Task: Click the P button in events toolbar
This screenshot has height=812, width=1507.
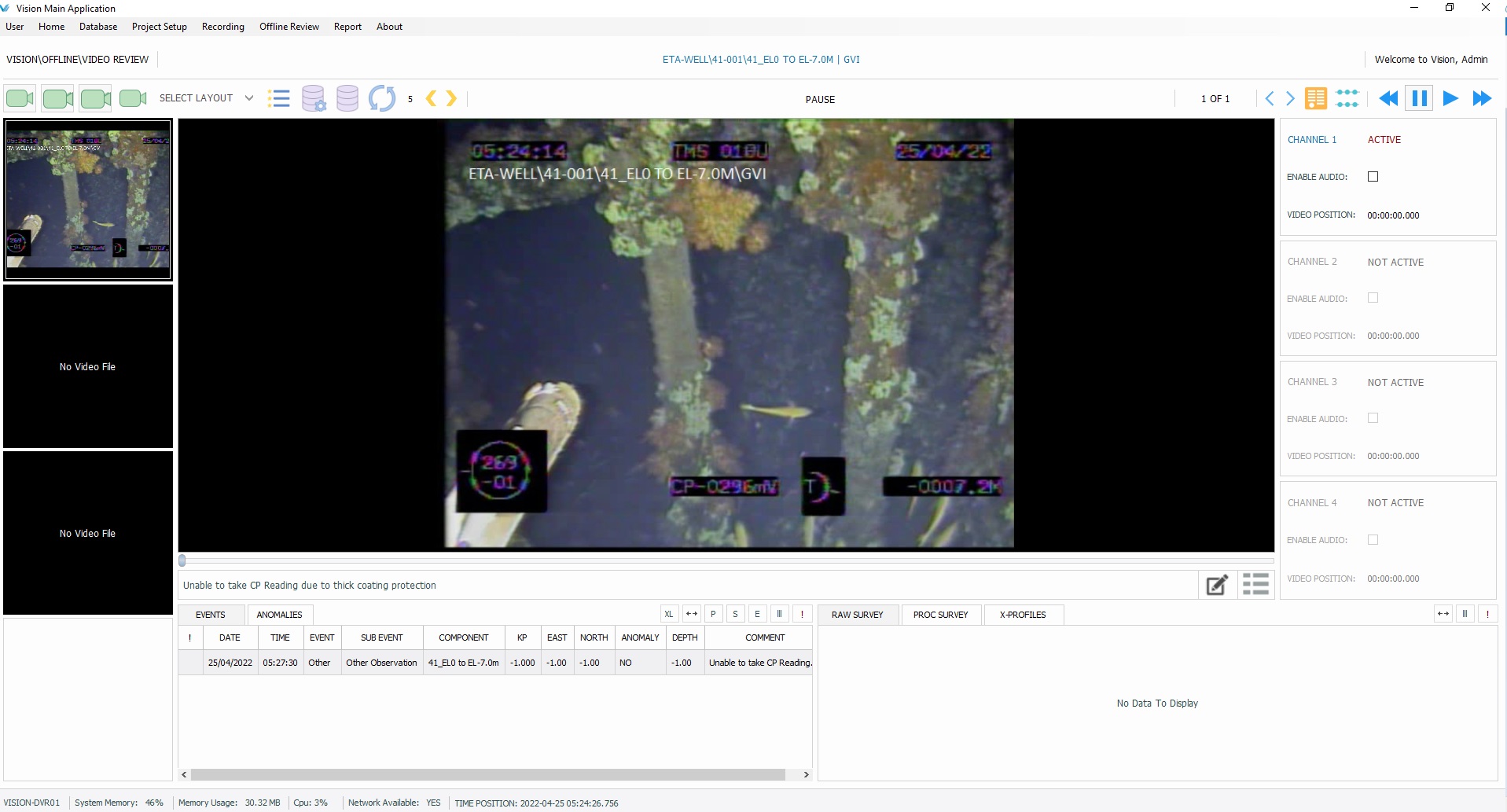Action: coord(713,614)
